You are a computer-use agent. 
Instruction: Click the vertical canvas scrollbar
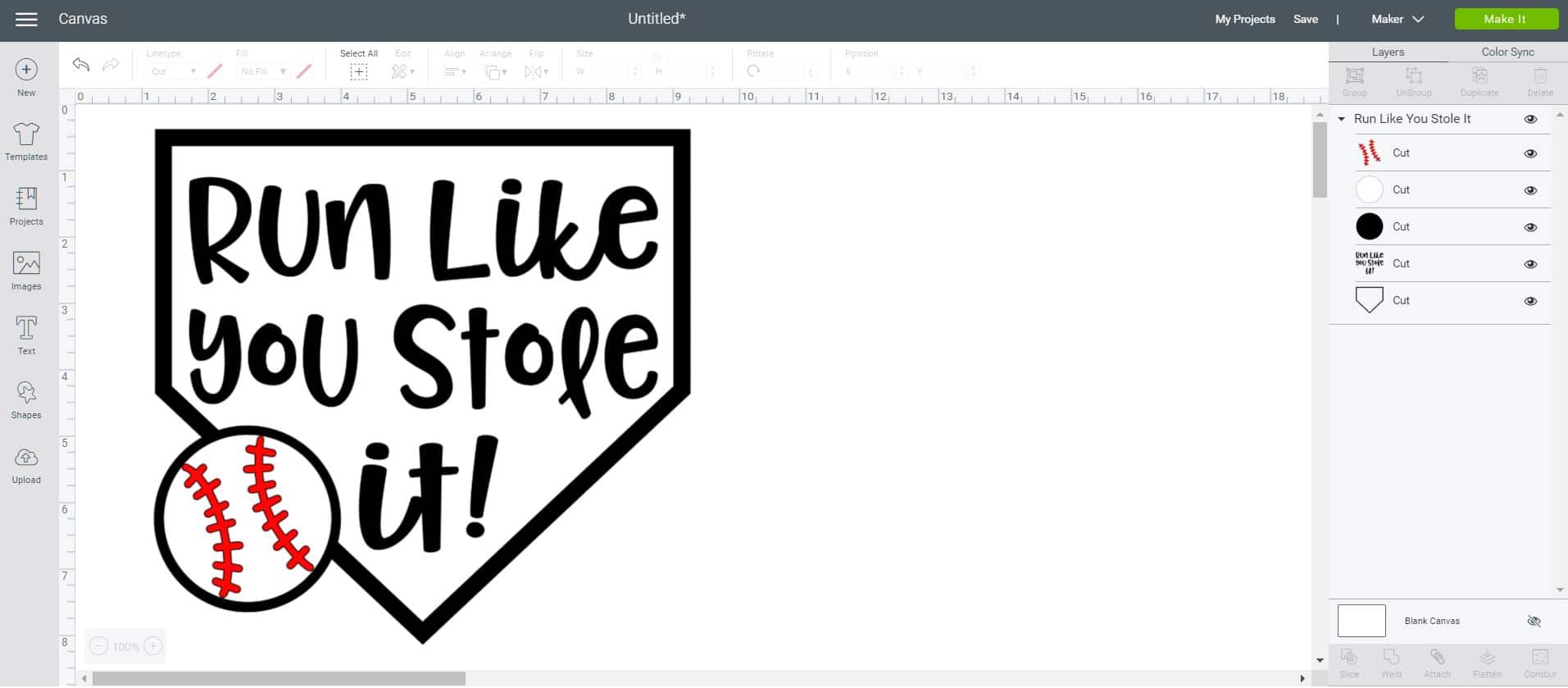click(x=1320, y=160)
